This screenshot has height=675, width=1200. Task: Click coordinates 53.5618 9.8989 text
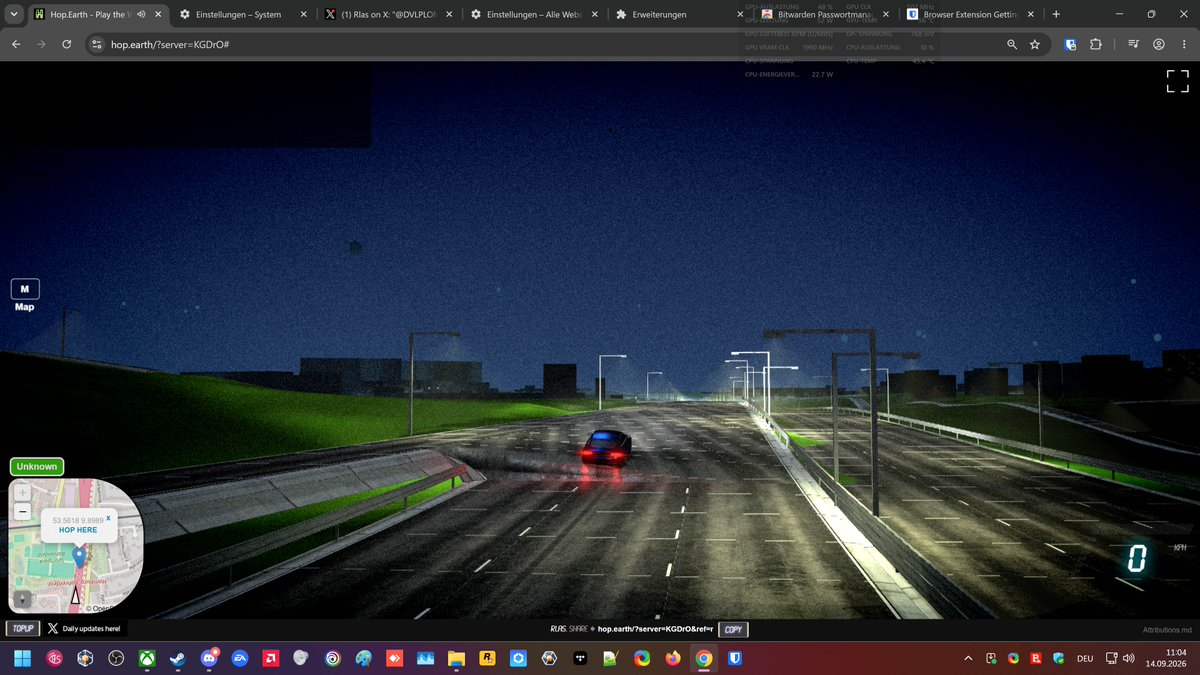78,520
